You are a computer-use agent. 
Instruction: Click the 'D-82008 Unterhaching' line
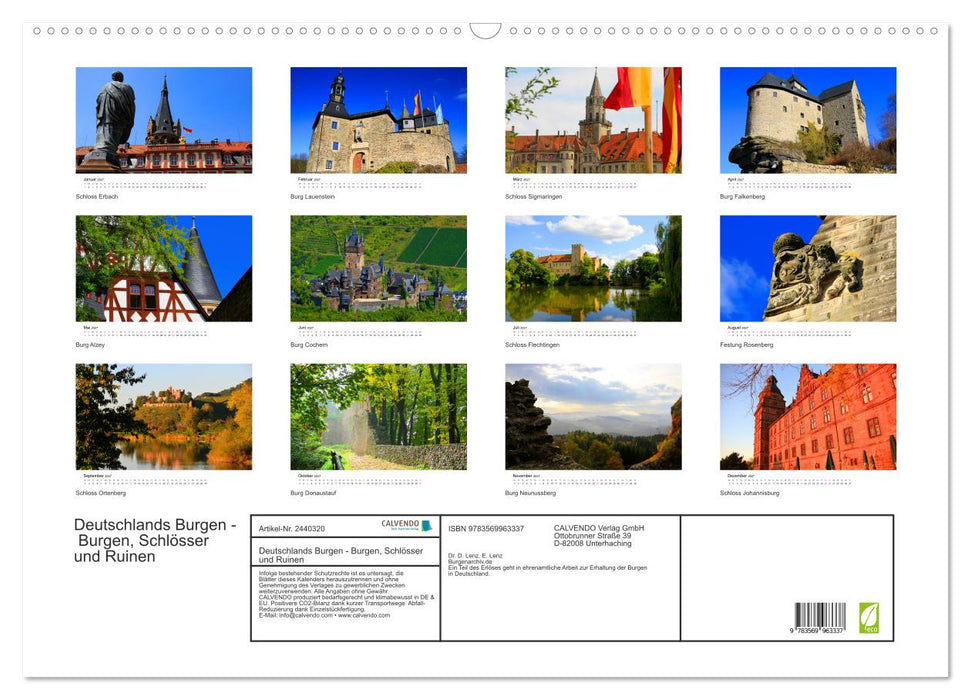[593, 543]
